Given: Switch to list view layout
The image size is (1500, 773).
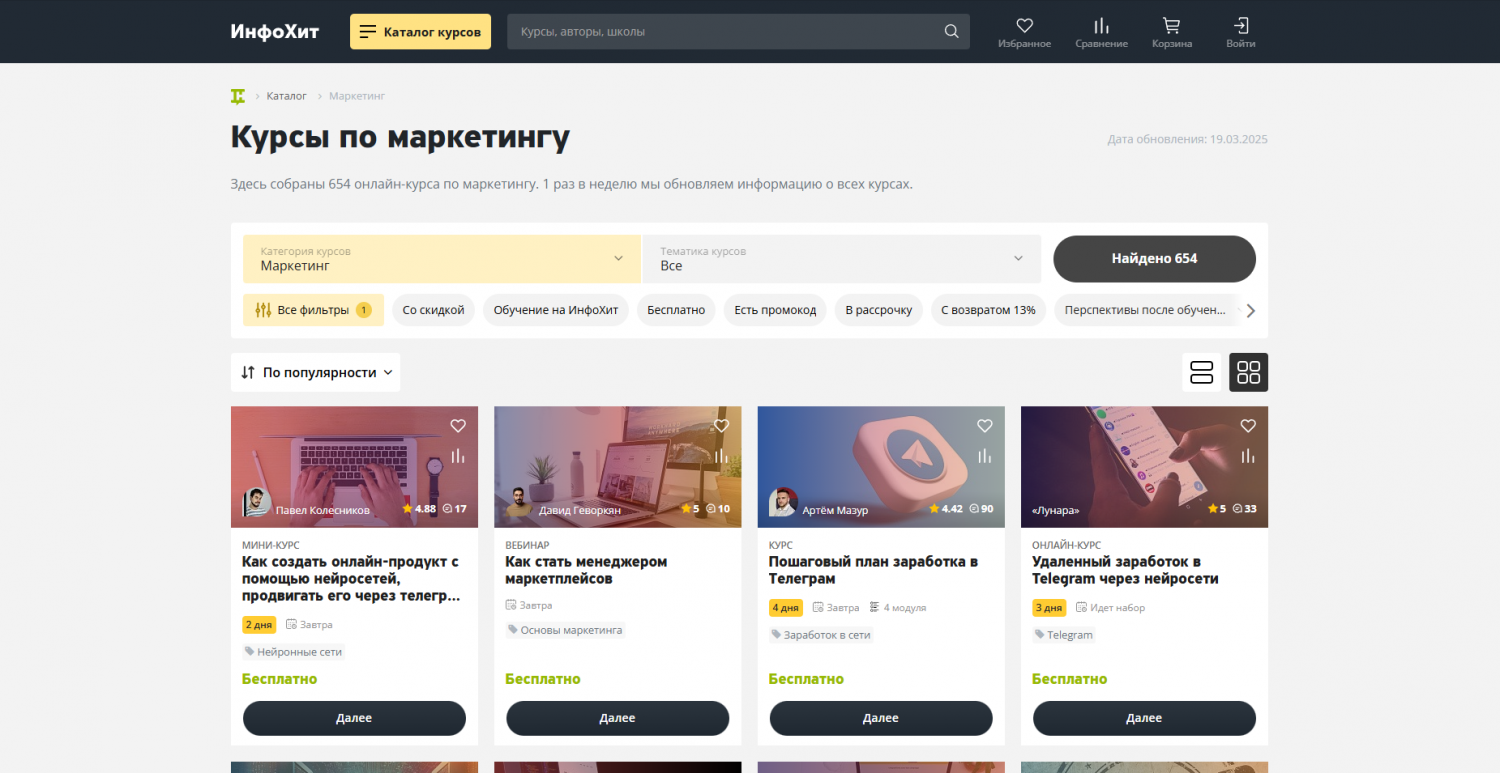Looking at the screenshot, I should (x=1201, y=372).
